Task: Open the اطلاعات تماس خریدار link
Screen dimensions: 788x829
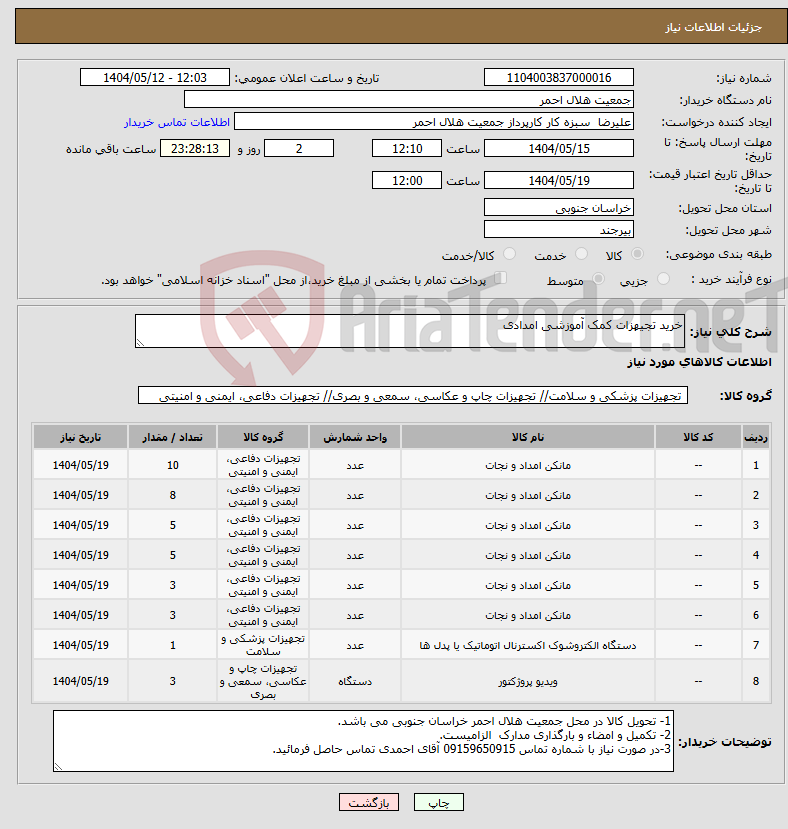Action: click(x=177, y=122)
